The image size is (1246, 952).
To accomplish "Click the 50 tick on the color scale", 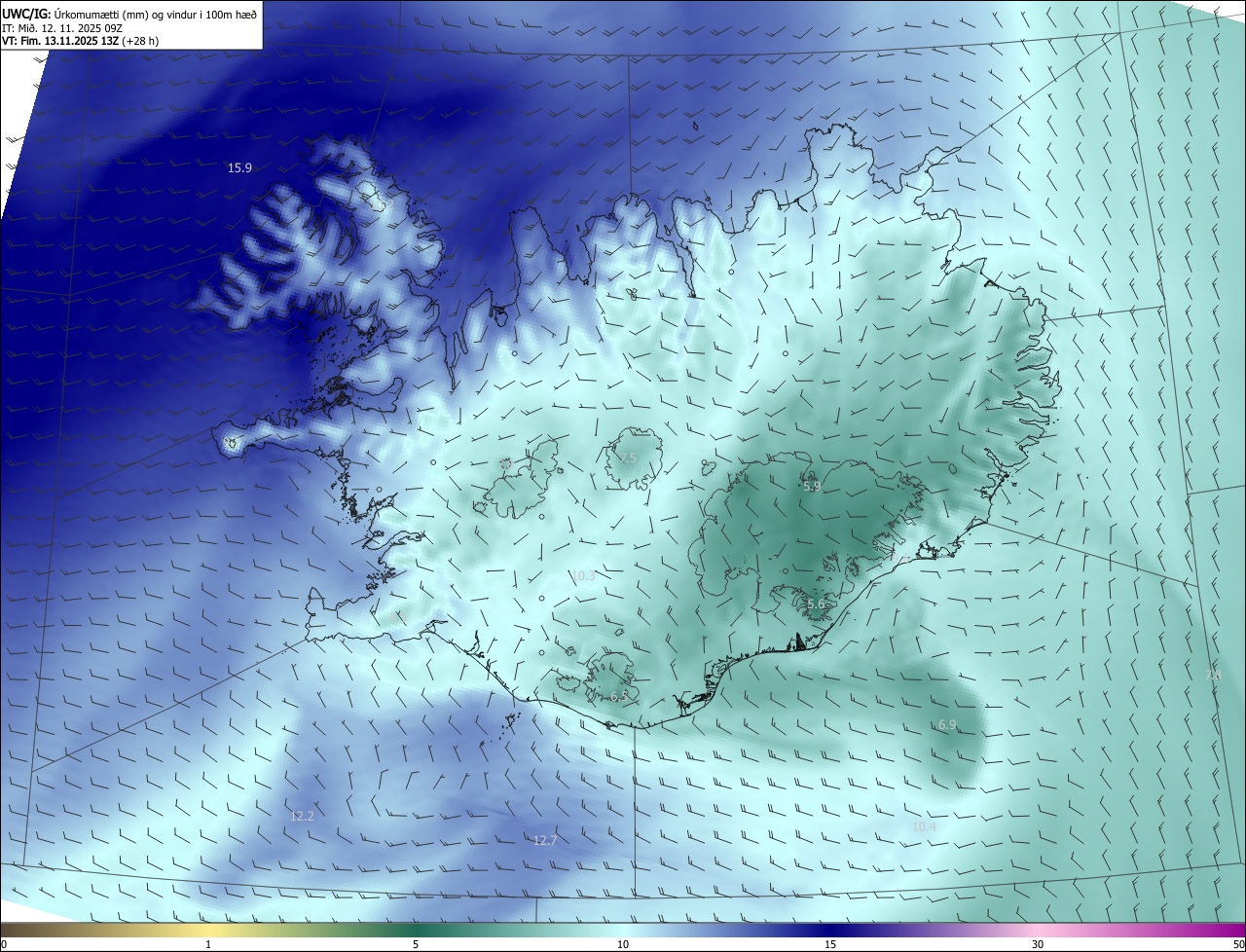I will 1238,944.
